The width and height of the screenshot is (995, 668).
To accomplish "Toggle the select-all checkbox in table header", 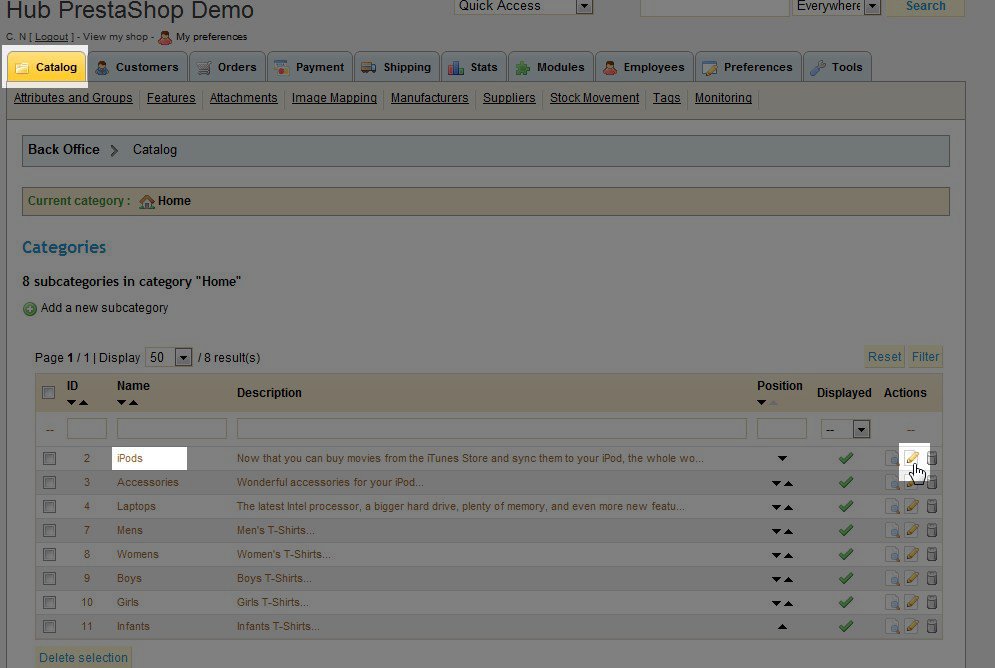I will [49, 393].
